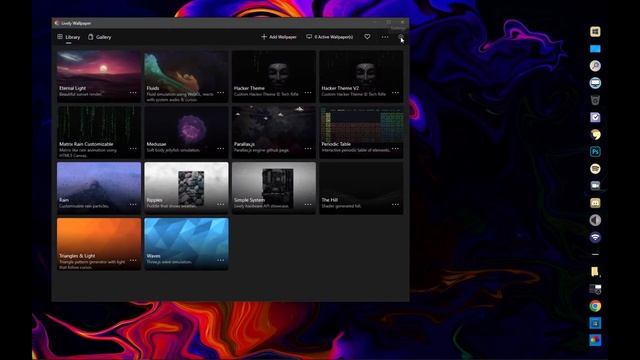Open the Wi-Fi icon in the dock
This screenshot has width=640, height=360.
(x=595, y=237)
